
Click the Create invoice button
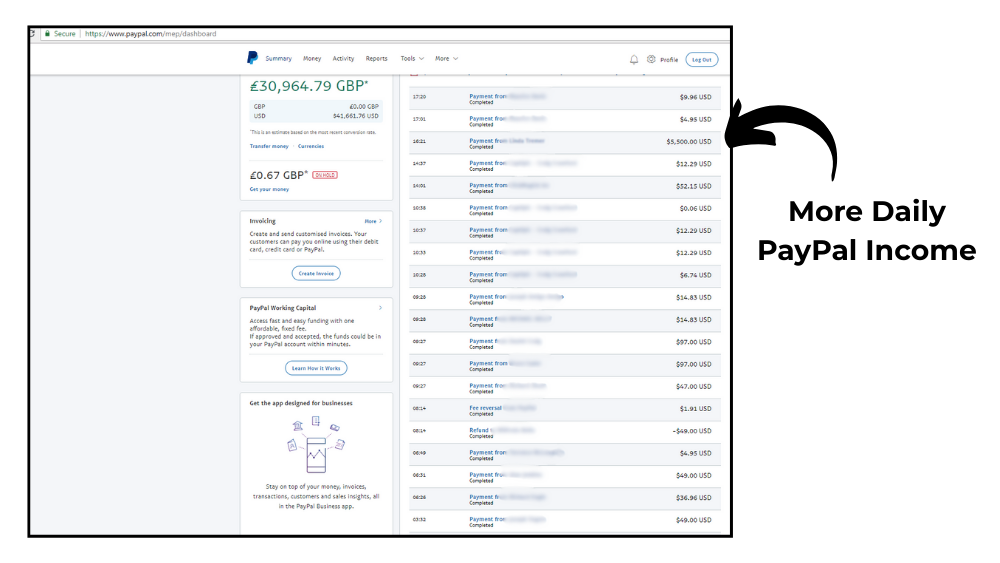pyautogui.click(x=316, y=274)
